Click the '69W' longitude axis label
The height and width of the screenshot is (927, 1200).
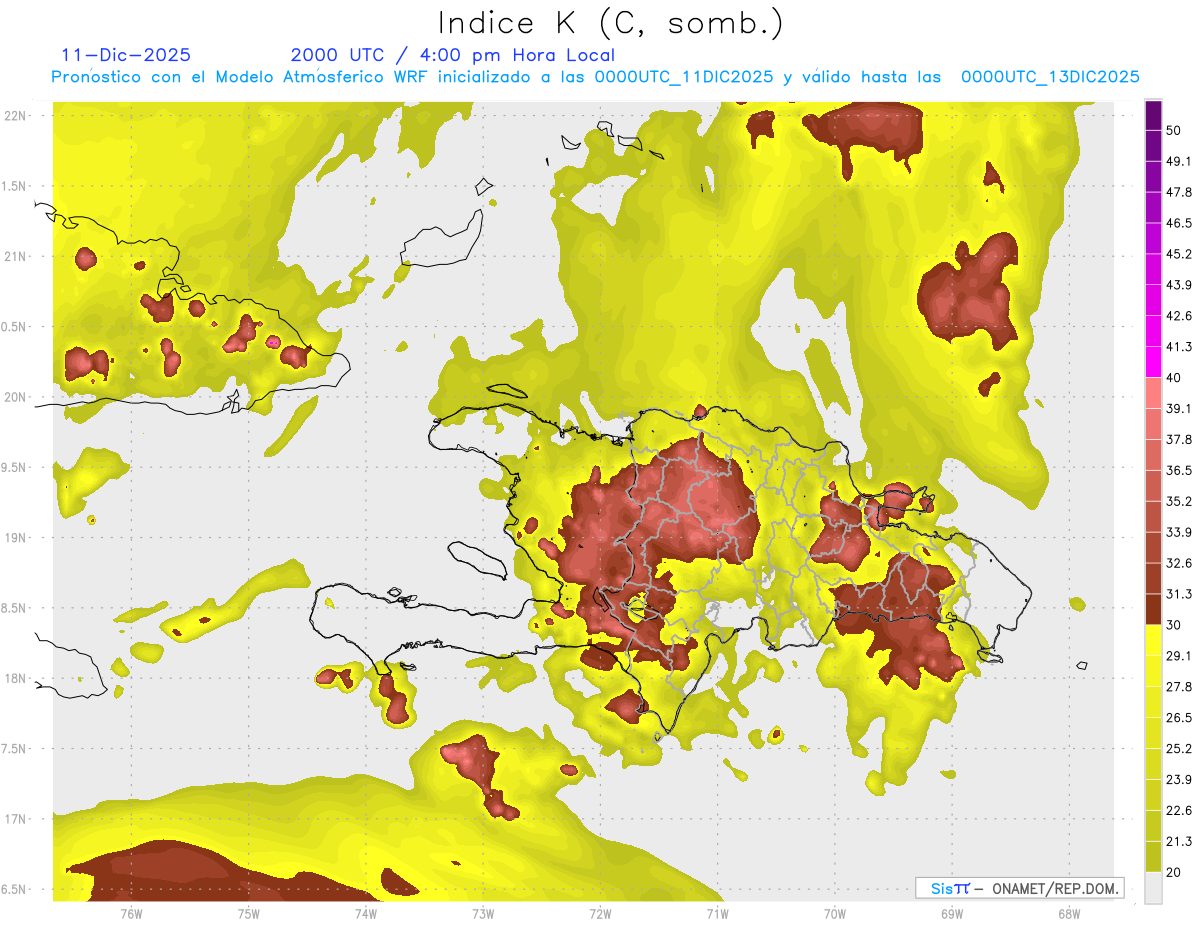coord(952,913)
